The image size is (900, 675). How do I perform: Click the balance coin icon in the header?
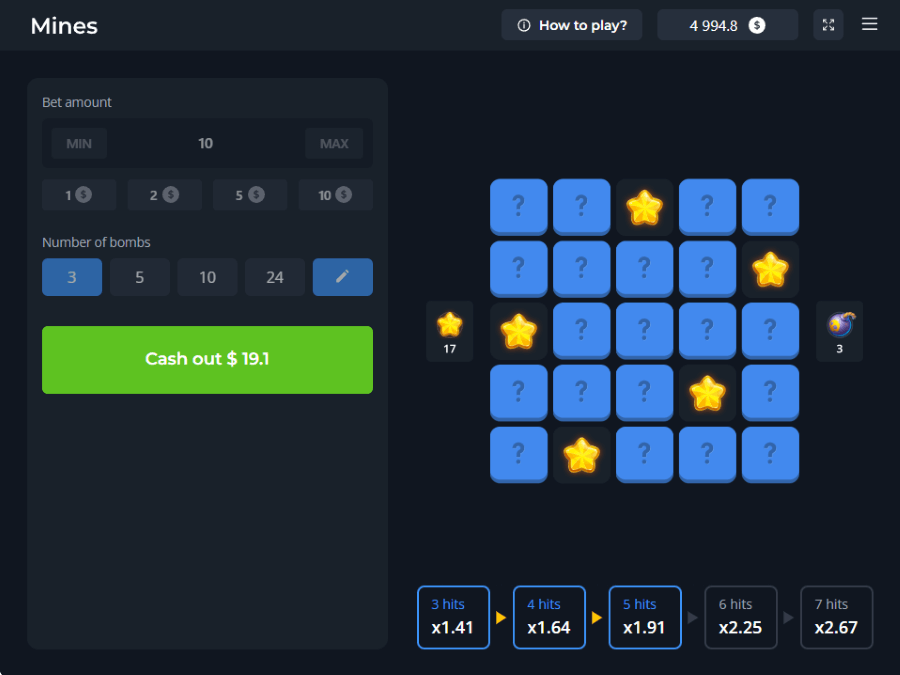click(757, 25)
